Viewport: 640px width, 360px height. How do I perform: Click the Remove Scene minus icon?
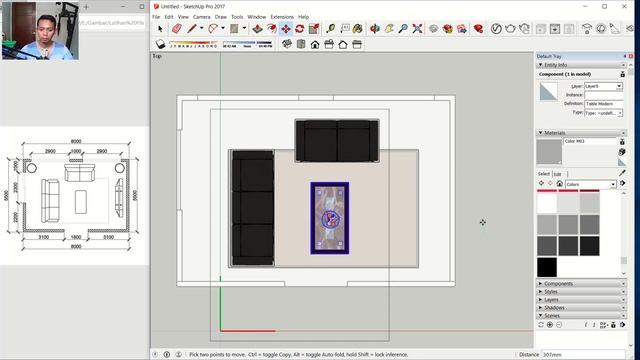pos(559,325)
